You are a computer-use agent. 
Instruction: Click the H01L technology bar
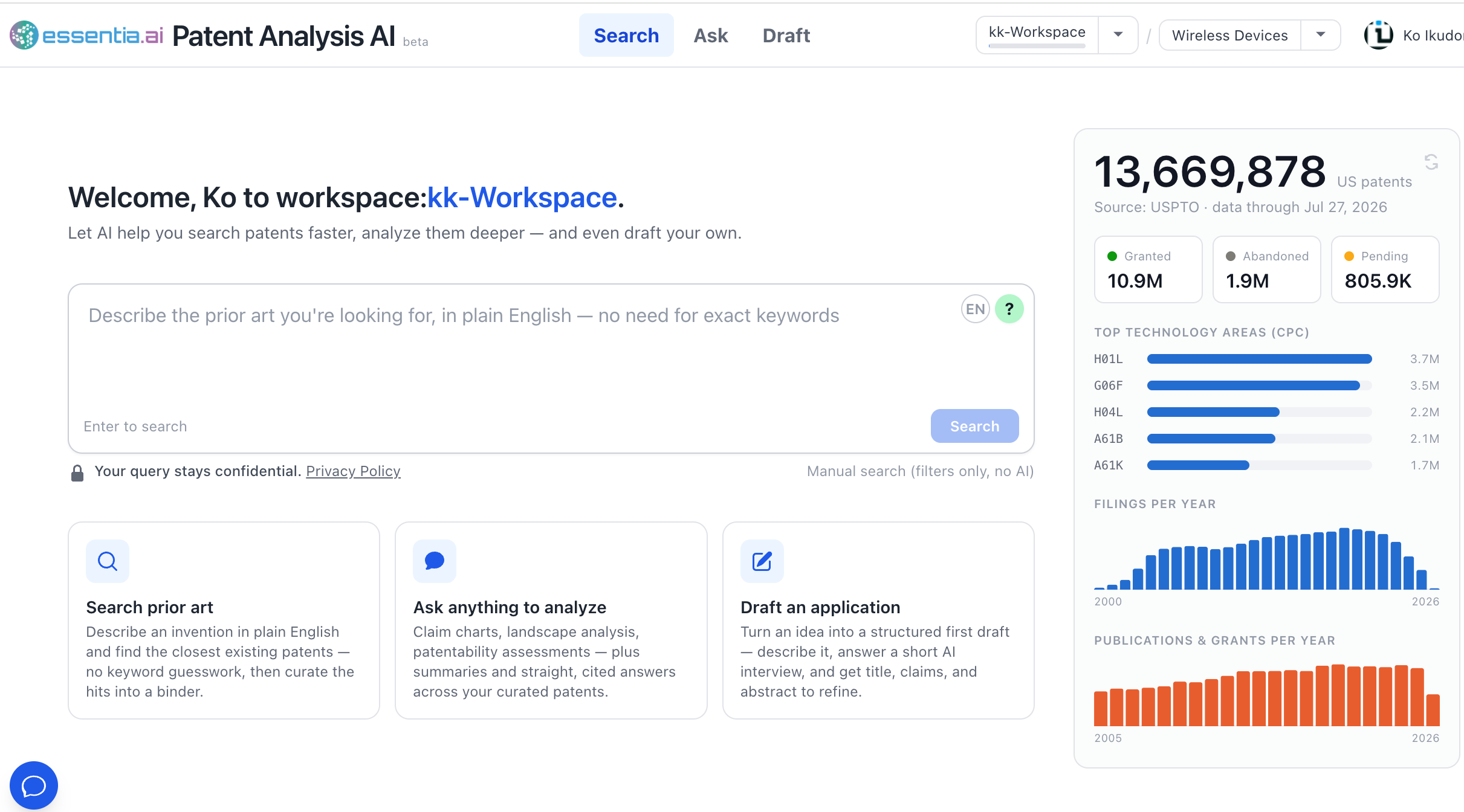click(x=1260, y=359)
